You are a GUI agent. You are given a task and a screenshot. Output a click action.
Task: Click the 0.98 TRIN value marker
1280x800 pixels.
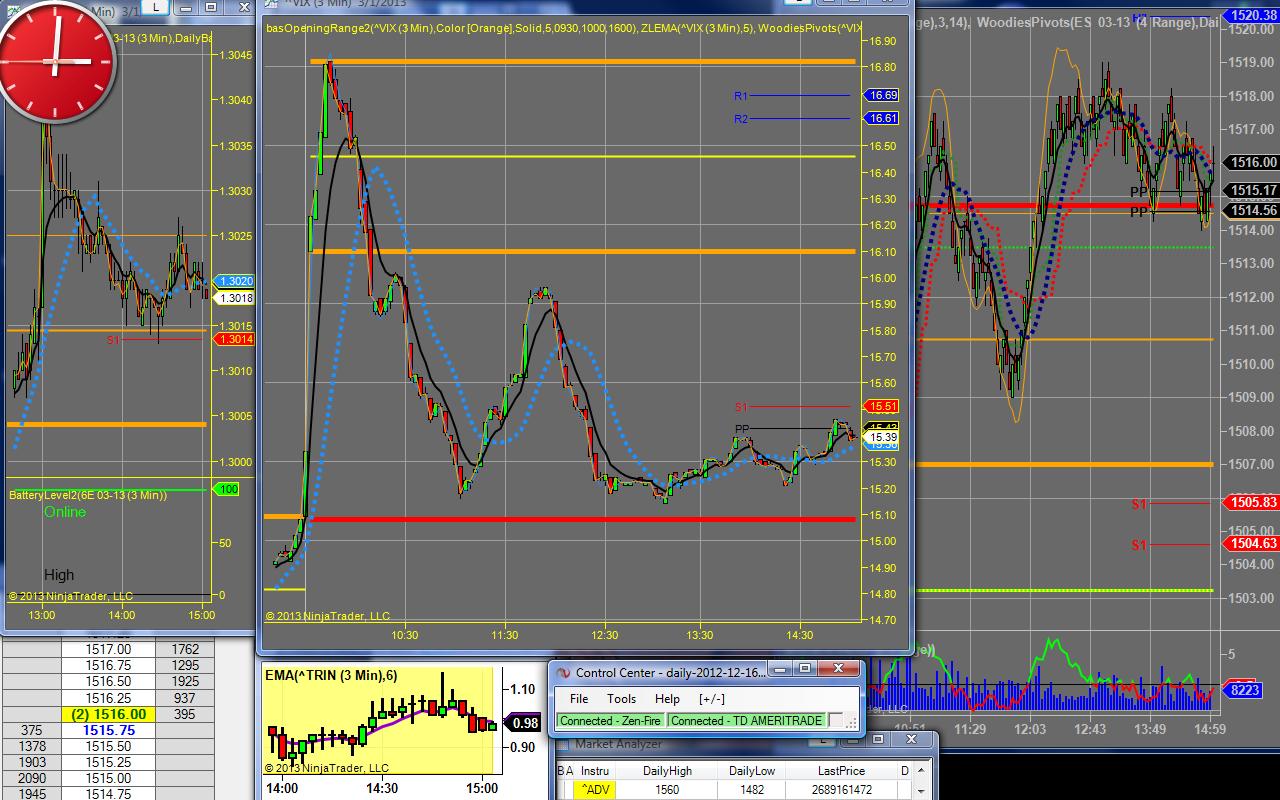[524, 723]
